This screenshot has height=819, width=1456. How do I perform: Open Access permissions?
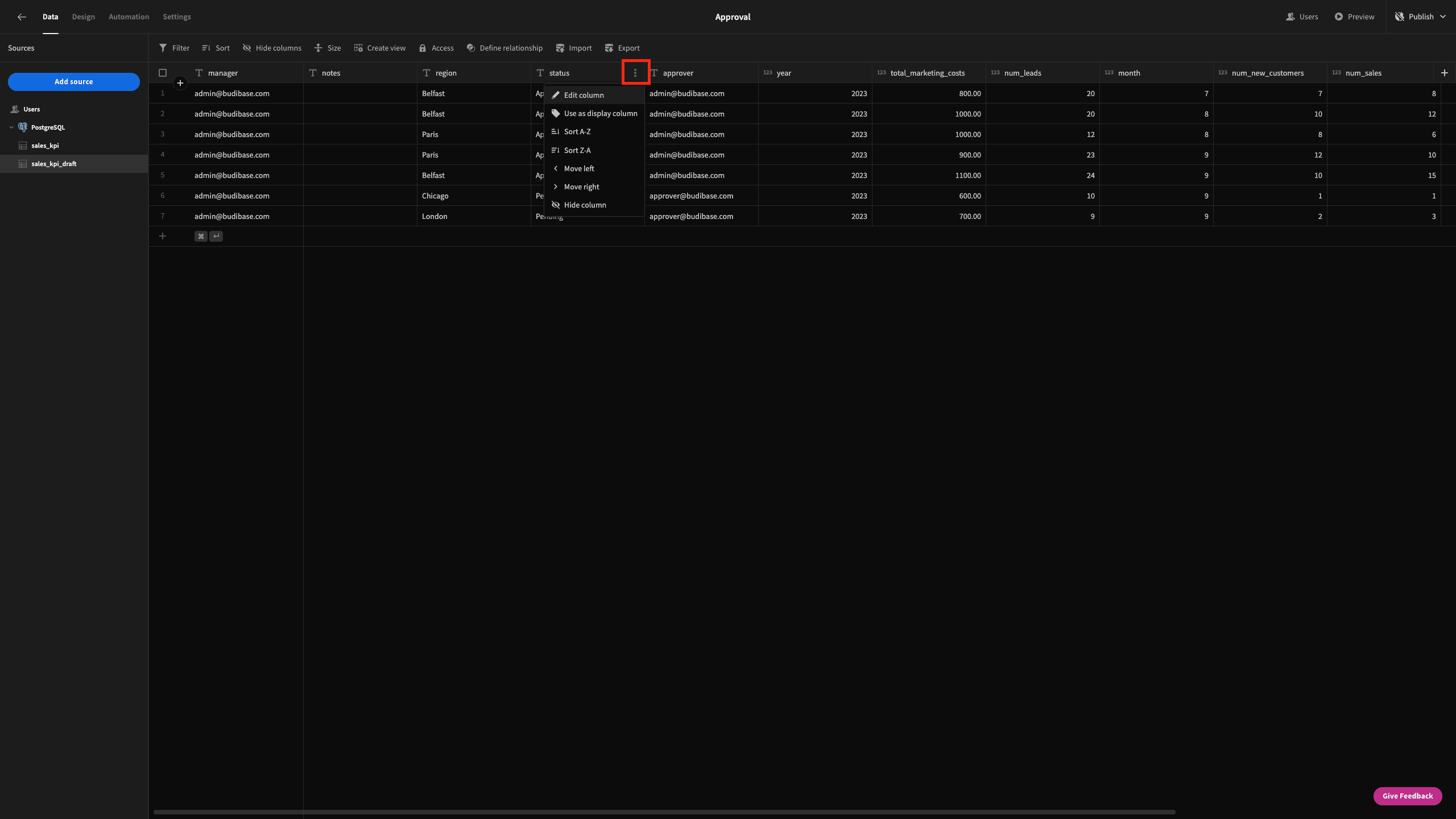pyautogui.click(x=436, y=48)
